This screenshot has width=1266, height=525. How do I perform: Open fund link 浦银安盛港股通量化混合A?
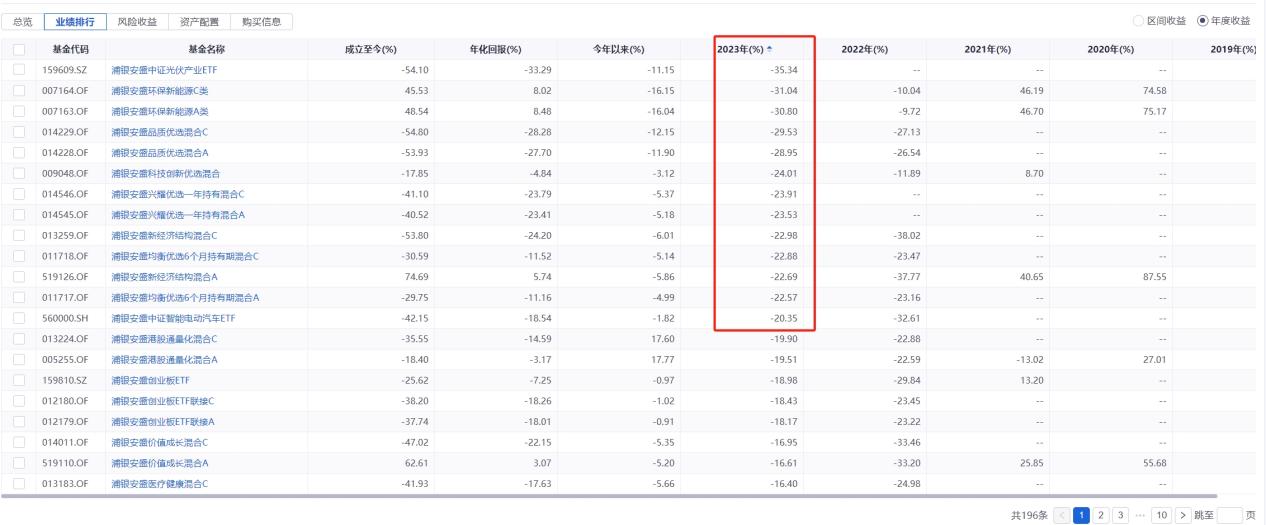164,359
